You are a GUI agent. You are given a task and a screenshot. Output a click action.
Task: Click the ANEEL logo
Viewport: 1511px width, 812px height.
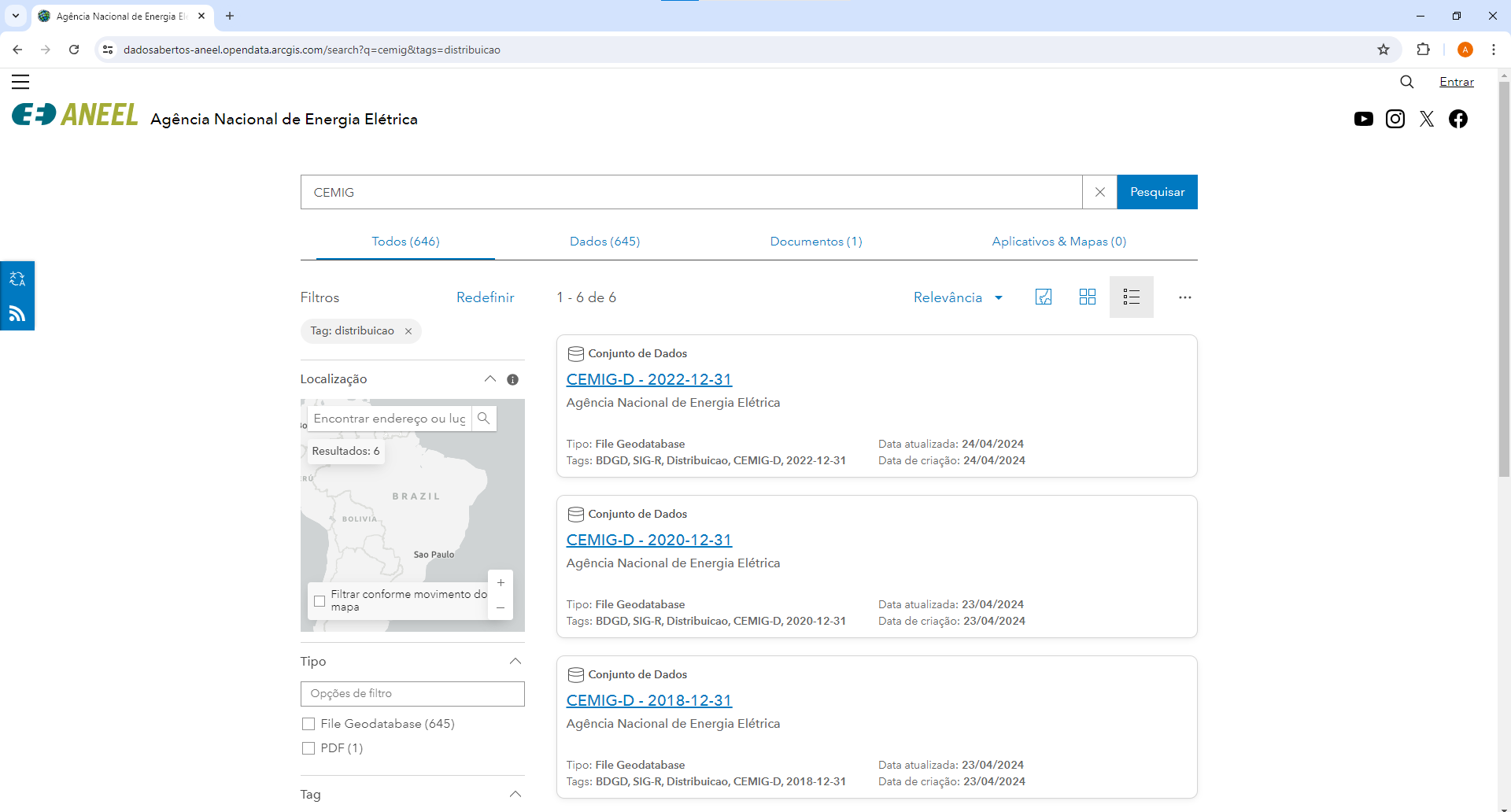pos(75,115)
